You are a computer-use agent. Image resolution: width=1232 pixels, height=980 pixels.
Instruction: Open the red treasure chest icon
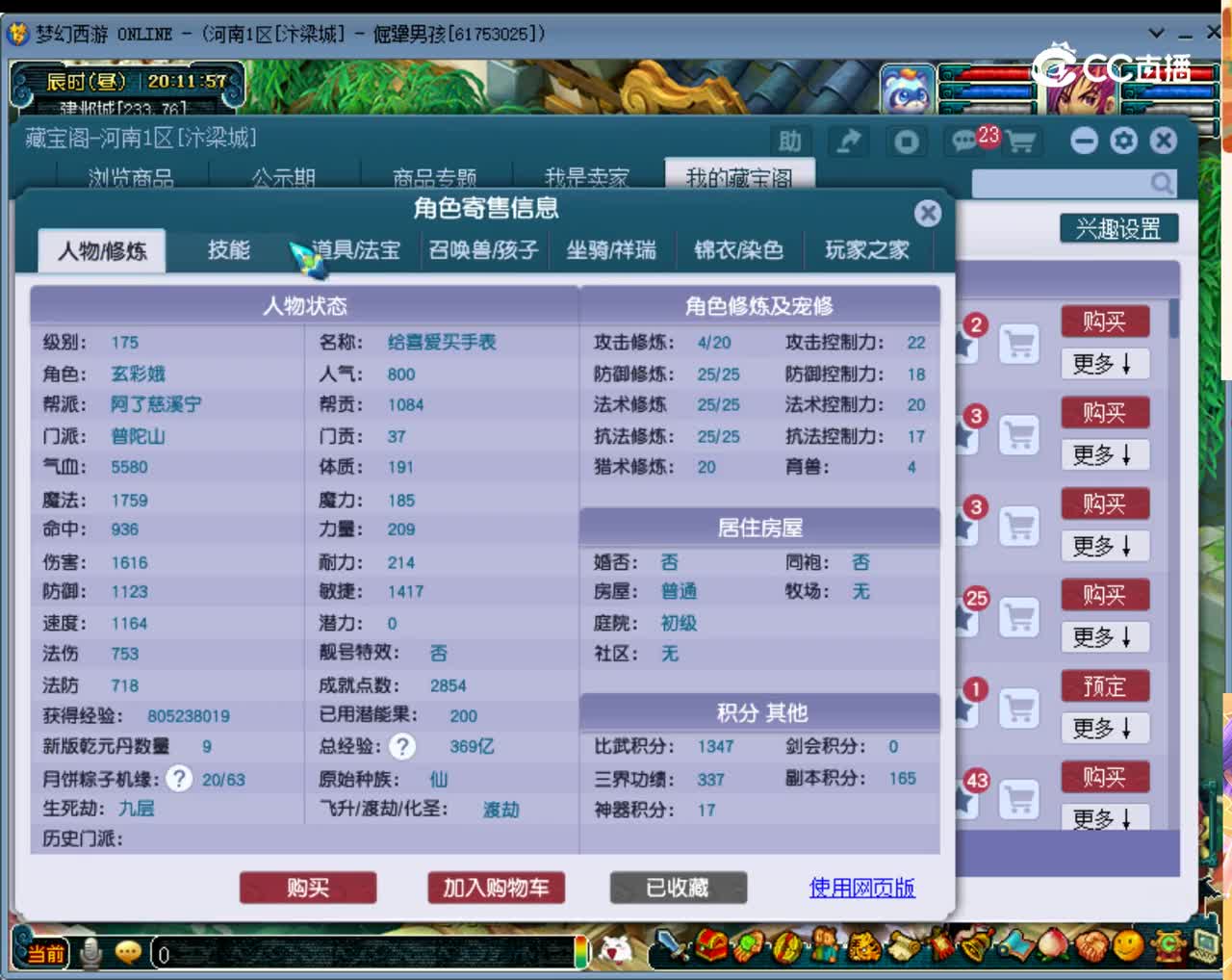[712, 946]
